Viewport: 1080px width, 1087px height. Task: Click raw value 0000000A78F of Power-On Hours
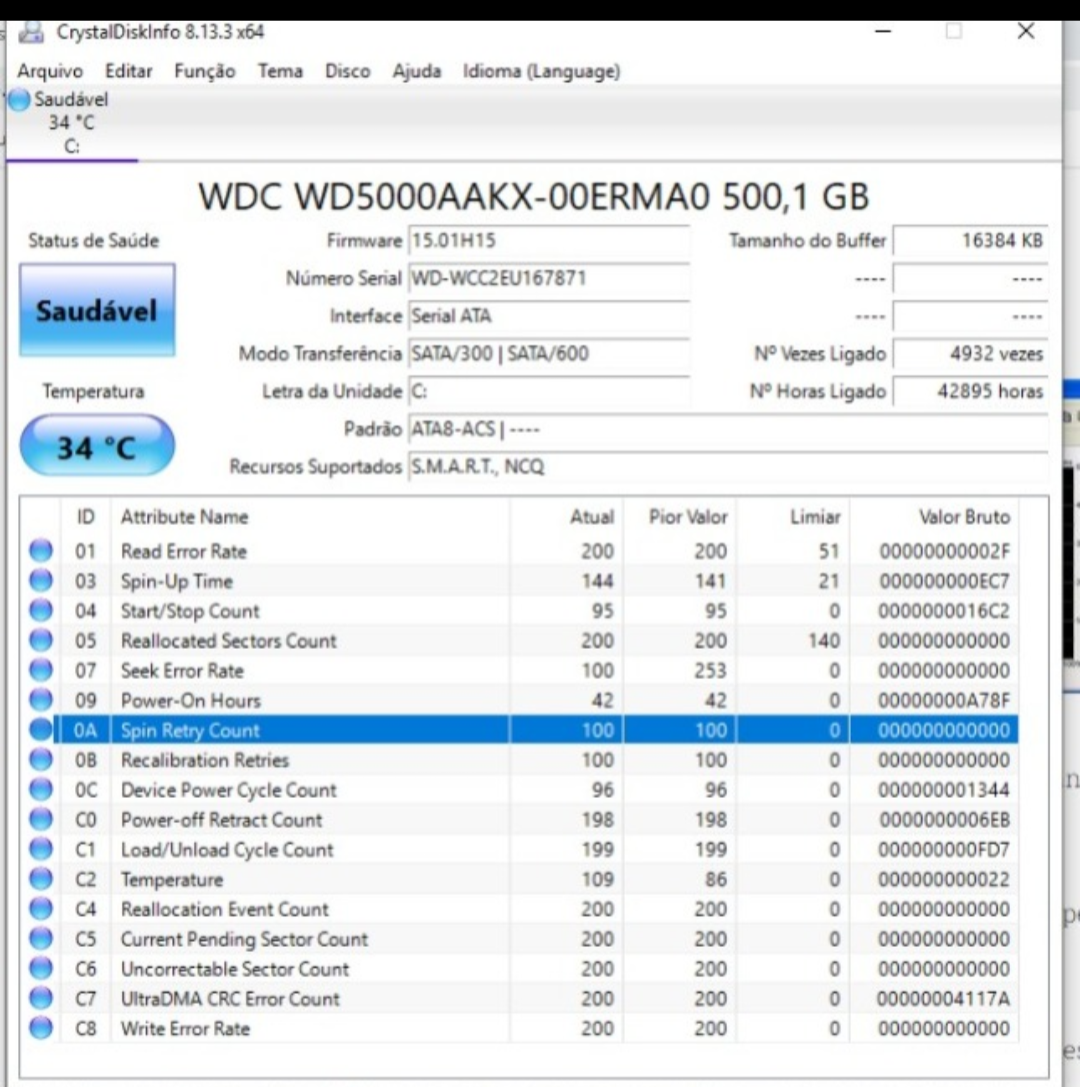click(943, 700)
